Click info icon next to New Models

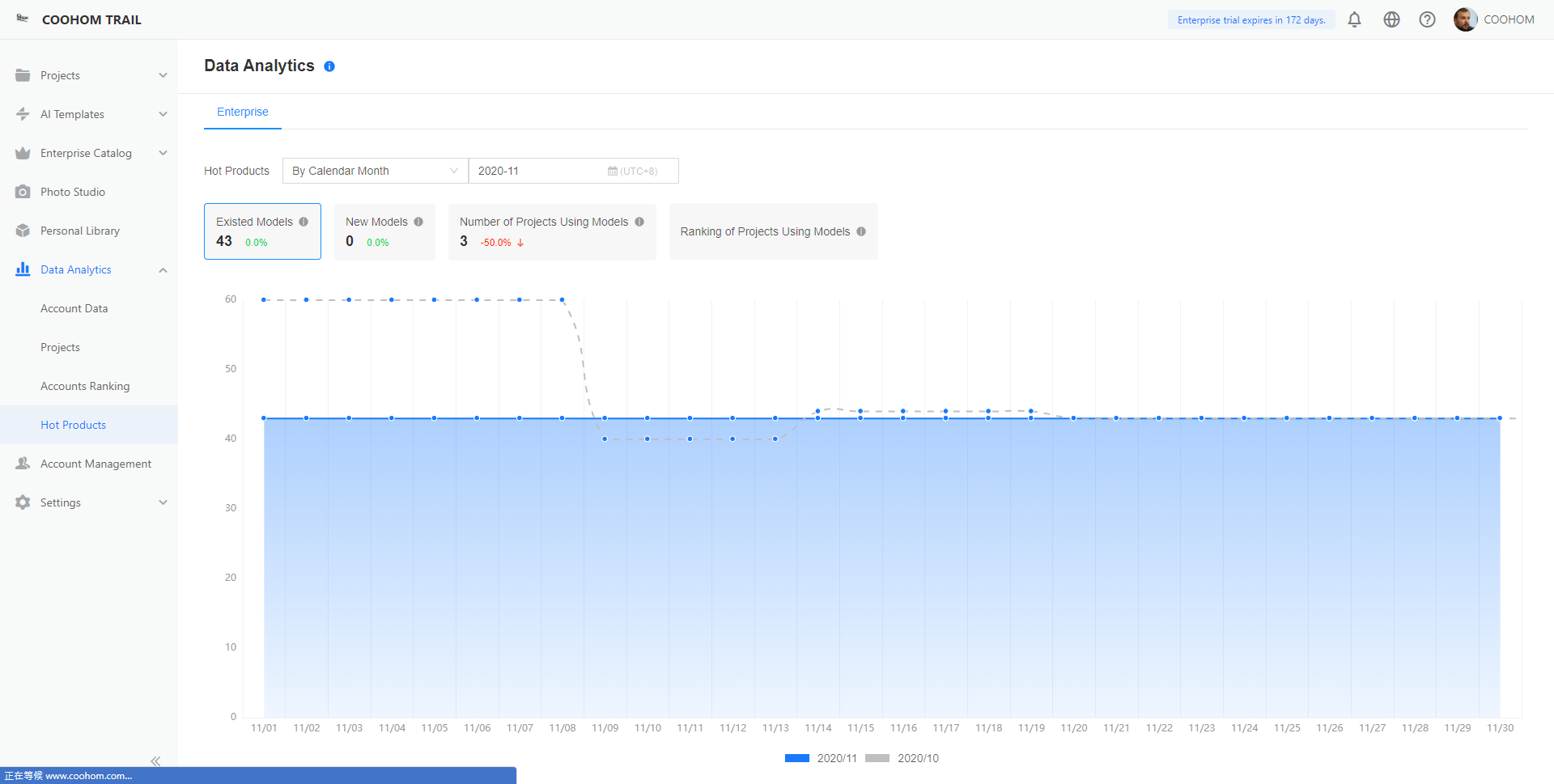point(418,222)
